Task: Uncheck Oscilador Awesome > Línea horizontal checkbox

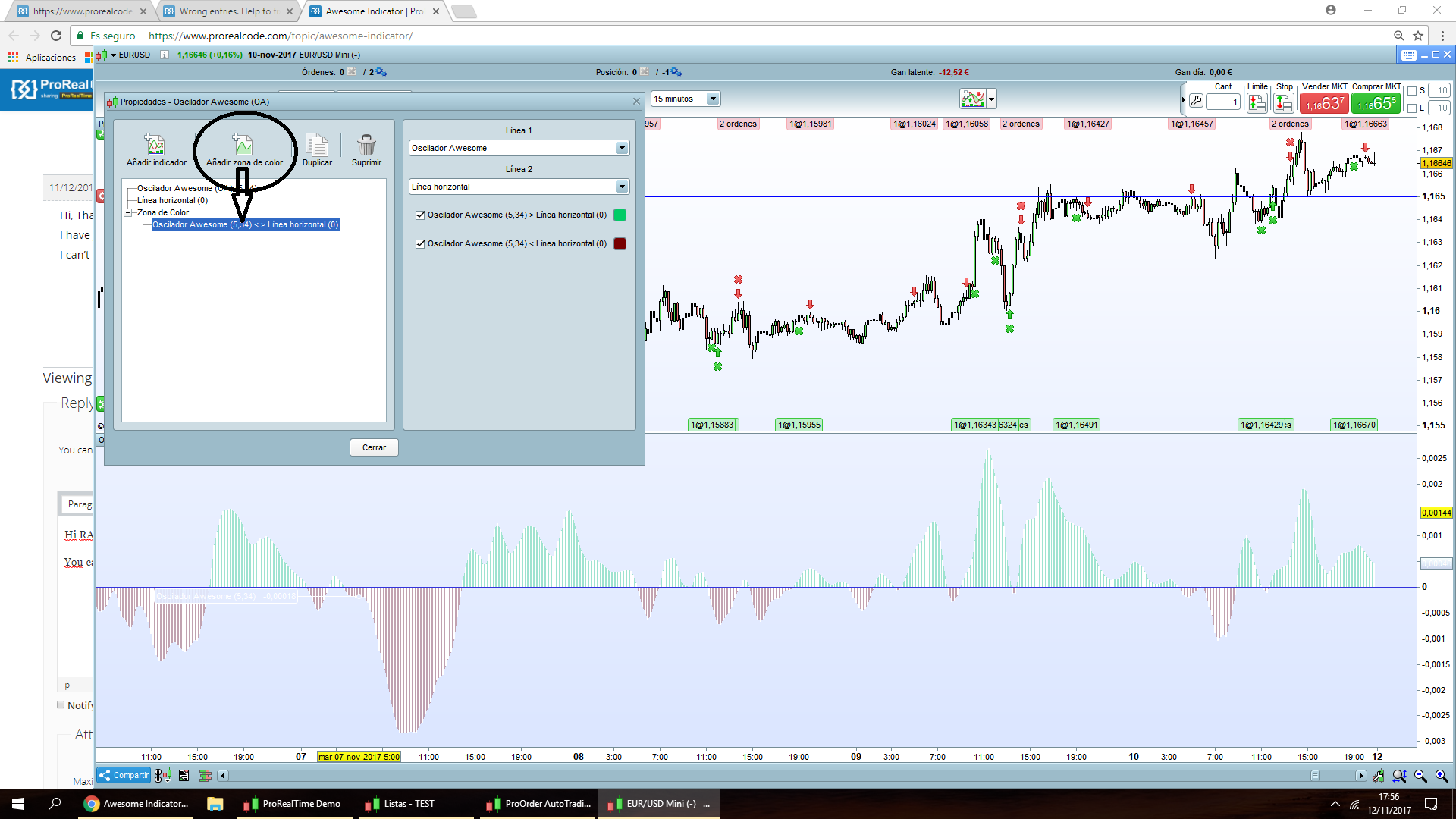Action: [420, 215]
